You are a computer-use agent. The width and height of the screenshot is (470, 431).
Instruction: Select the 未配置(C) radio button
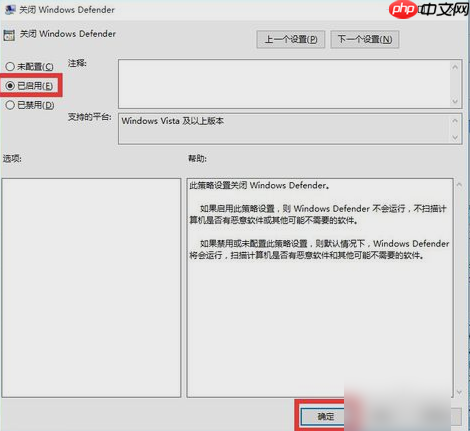pyautogui.click(x=29, y=67)
